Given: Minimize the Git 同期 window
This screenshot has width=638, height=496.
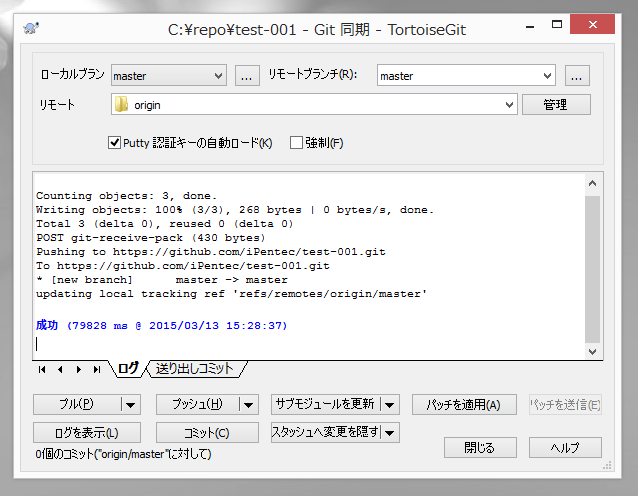Looking at the screenshot, I should click(530, 26).
